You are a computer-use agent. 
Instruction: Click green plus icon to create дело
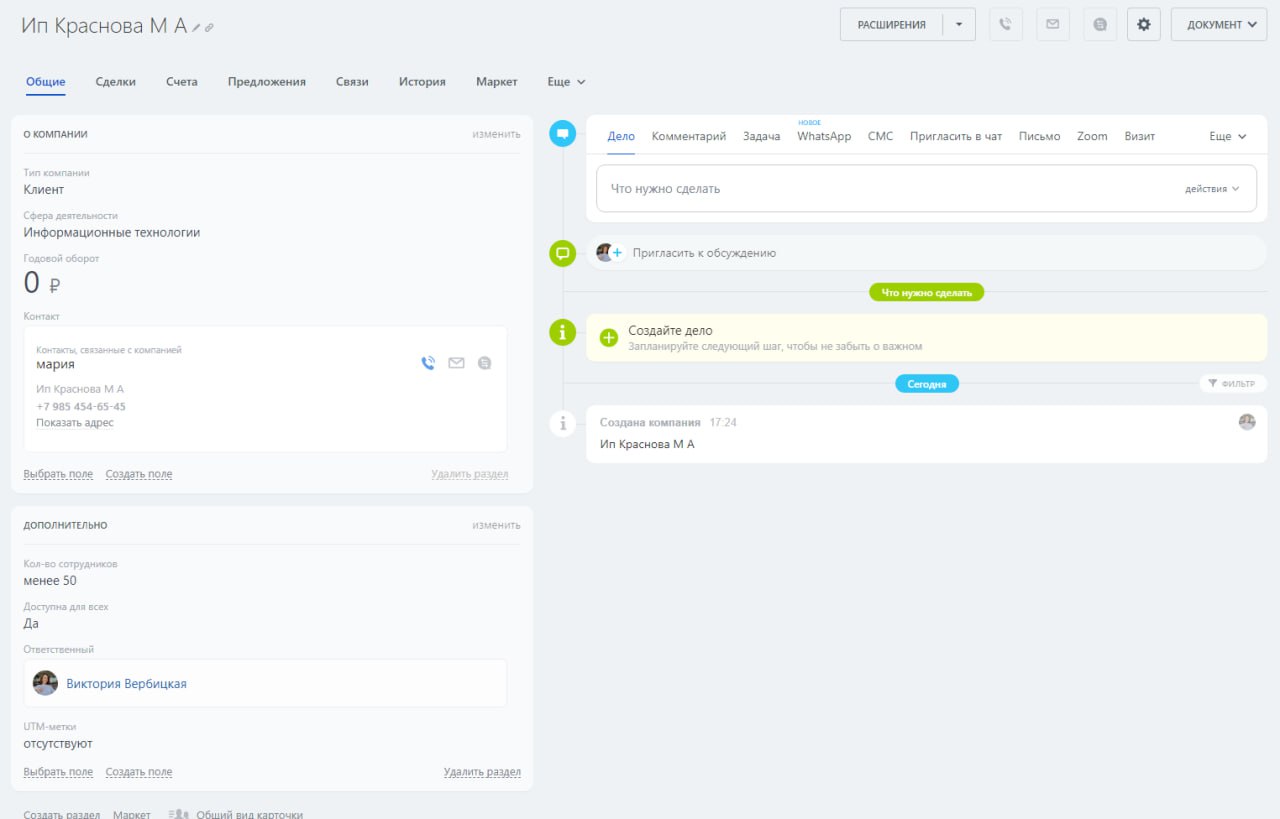click(x=609, y=338)
